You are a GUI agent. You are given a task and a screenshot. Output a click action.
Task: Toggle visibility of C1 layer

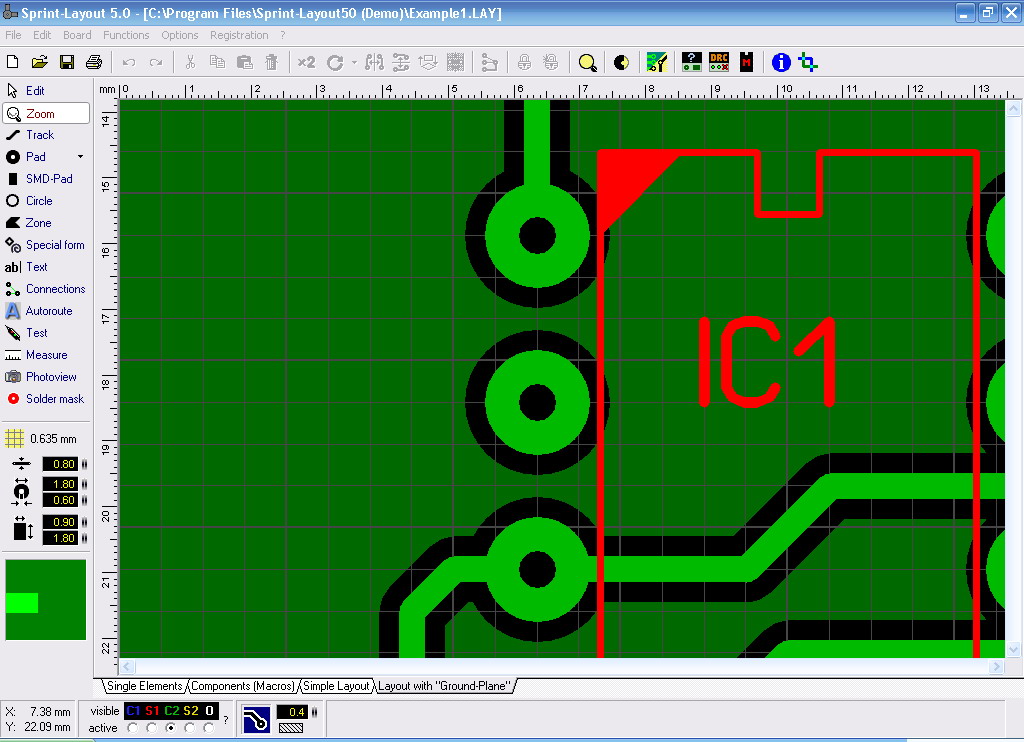[133, 711]
